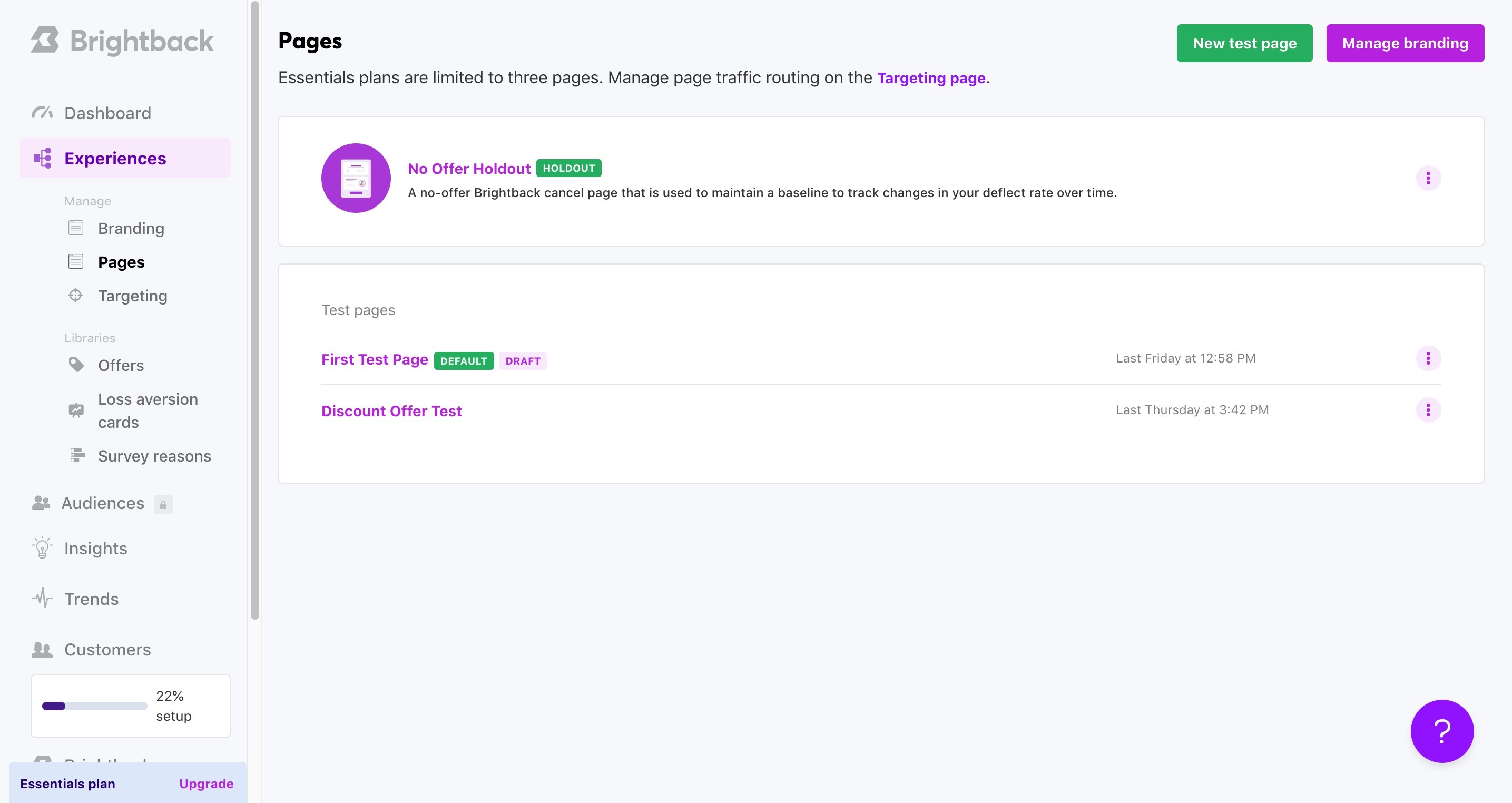Open Branding under Manage
This screenshot has height=803, width=1512.
point(131,228)
